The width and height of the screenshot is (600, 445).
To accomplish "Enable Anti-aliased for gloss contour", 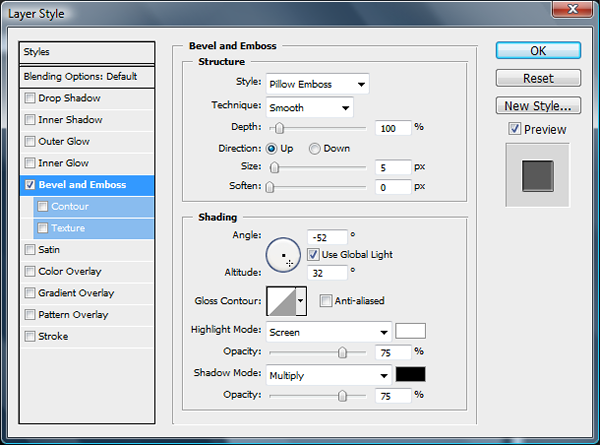I will 326,300.
